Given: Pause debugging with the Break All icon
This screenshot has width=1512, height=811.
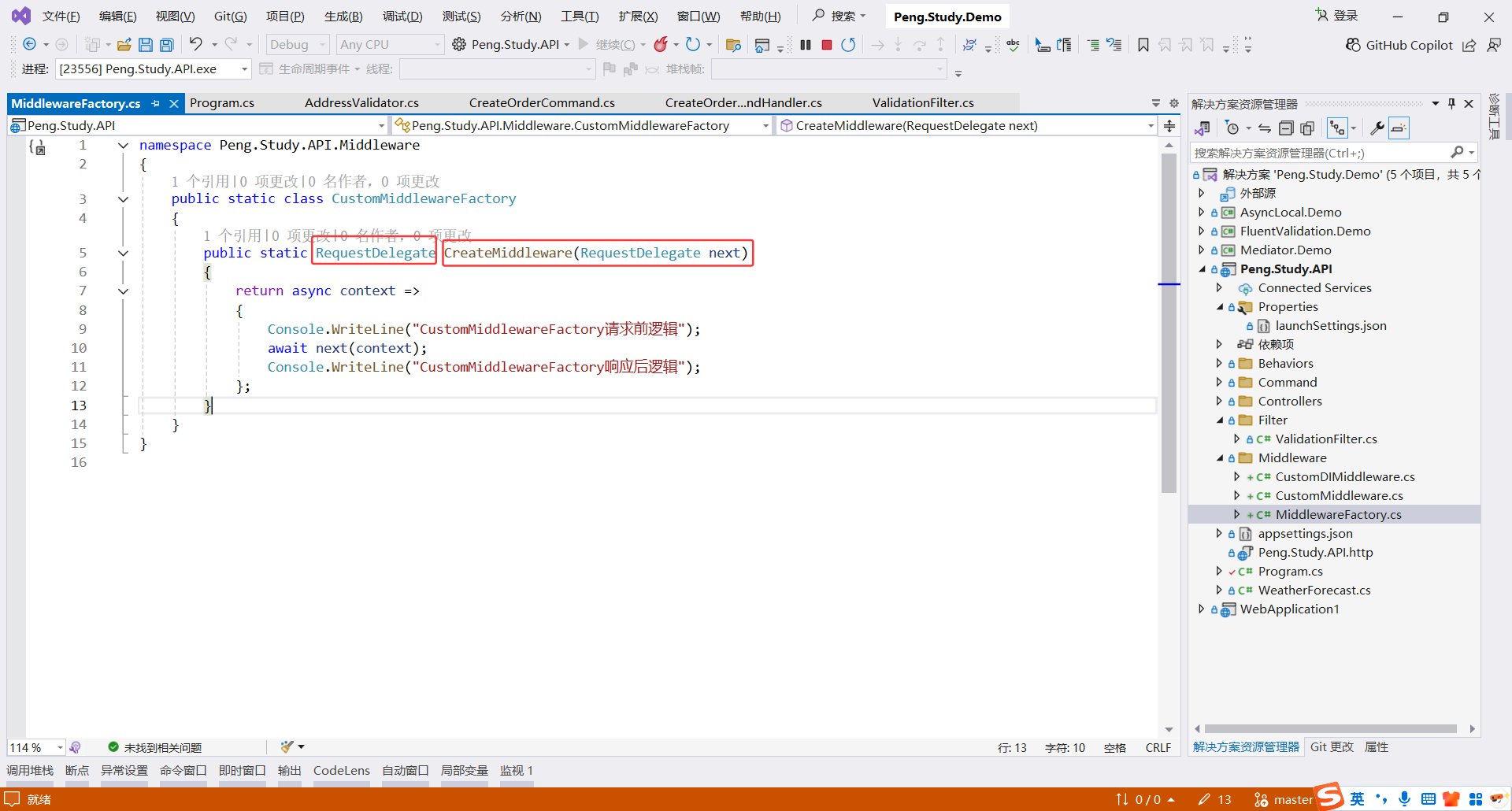Looking at the screenshot, I should pyautogui.click(x=805, y=45).
